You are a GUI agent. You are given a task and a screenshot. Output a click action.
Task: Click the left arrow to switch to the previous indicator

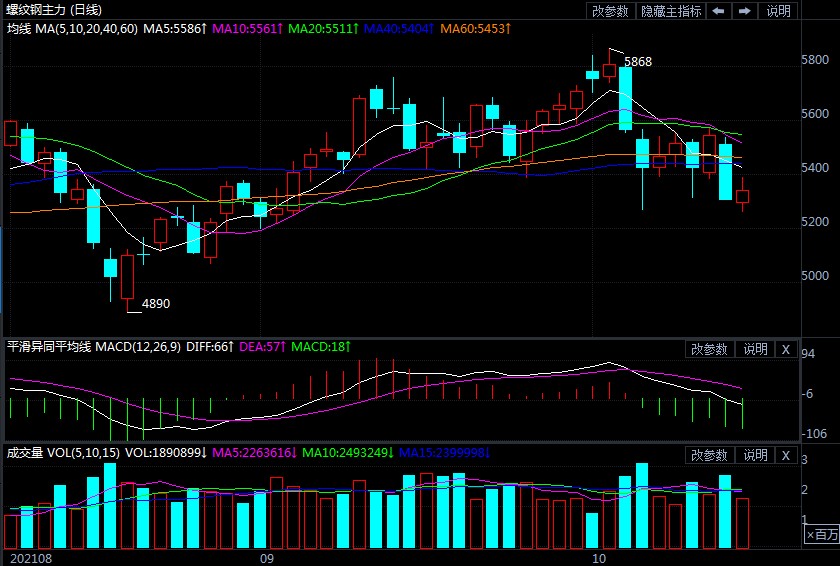point(719,11)
